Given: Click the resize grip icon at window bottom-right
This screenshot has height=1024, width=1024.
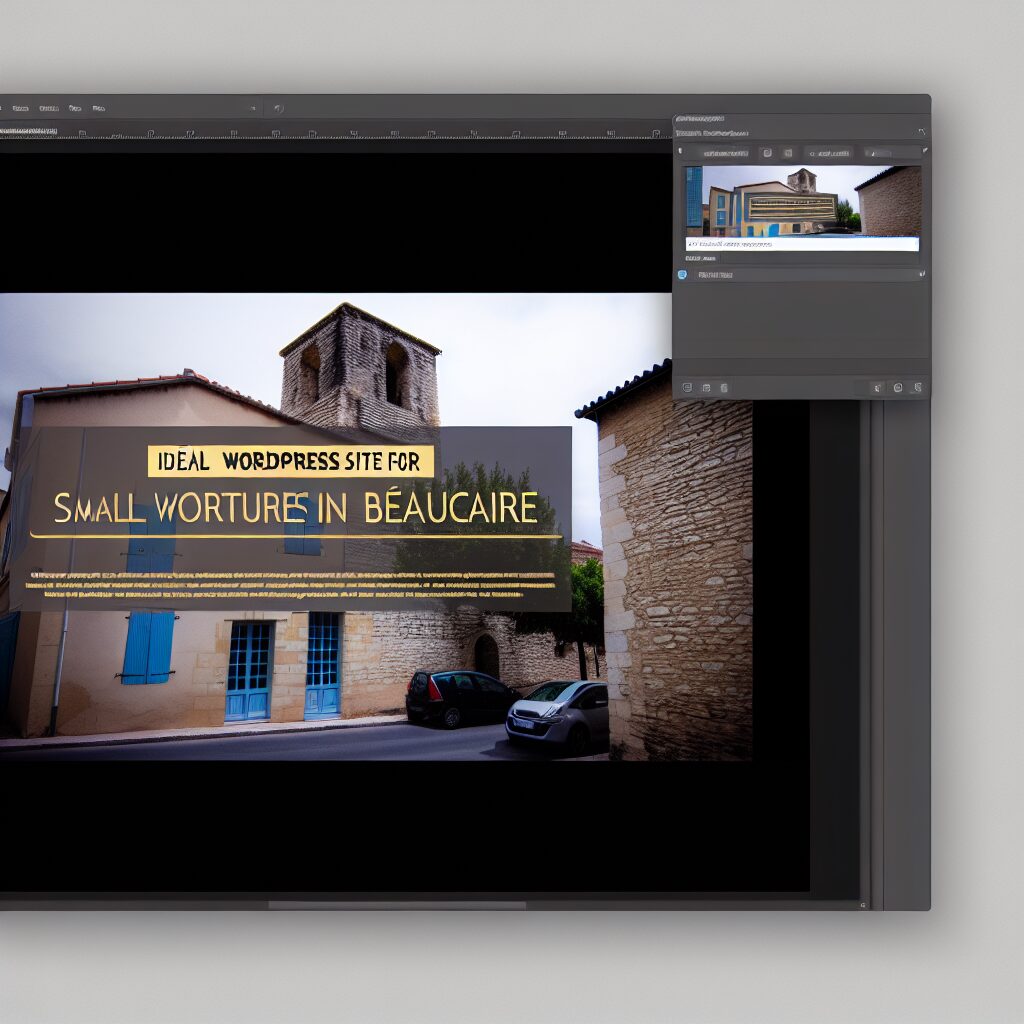Looking at the screenshot, I should click(x=863, y=905).
